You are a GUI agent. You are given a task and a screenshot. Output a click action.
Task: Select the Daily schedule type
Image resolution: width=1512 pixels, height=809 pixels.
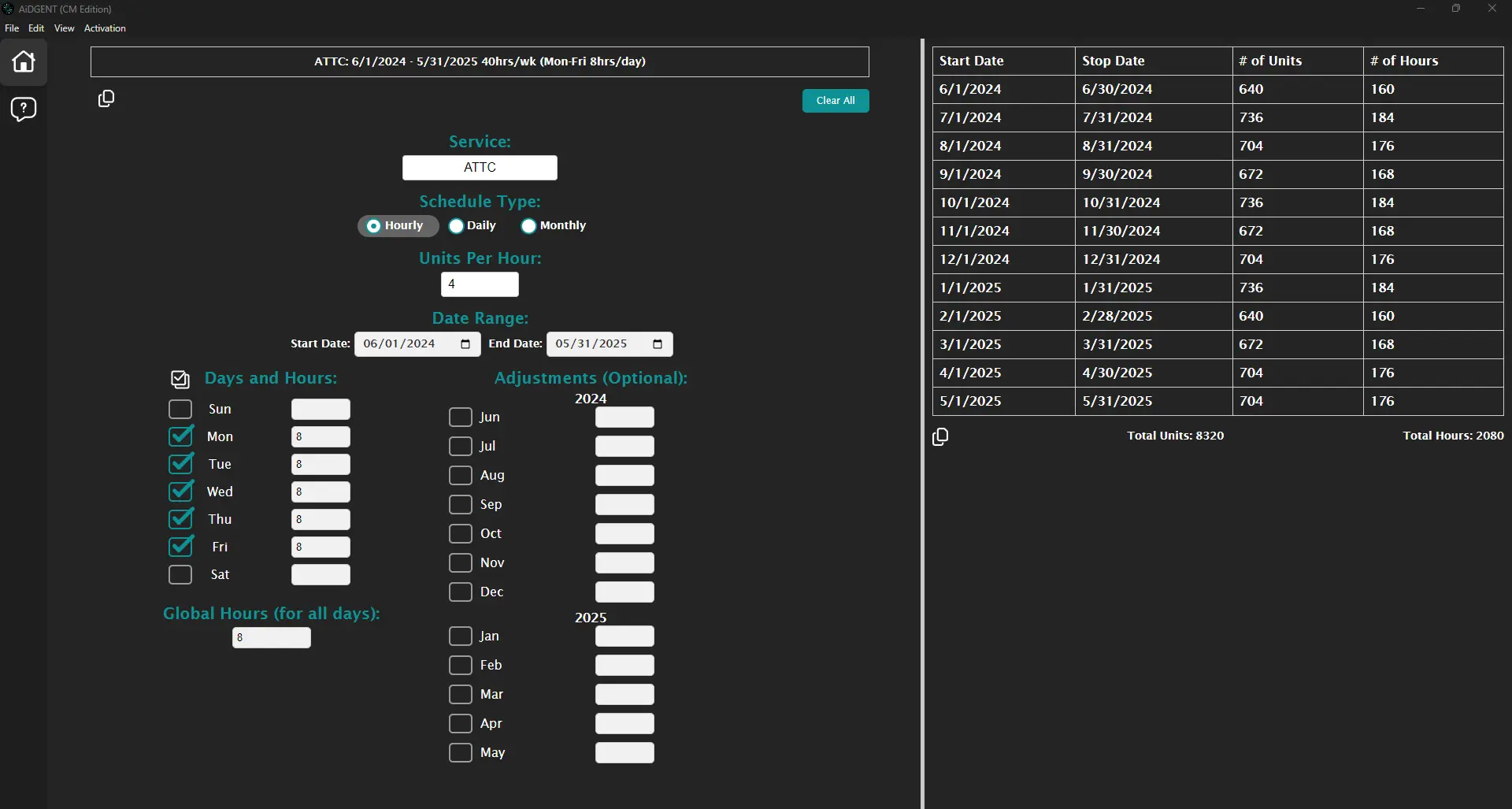click(x=457, y=226)
